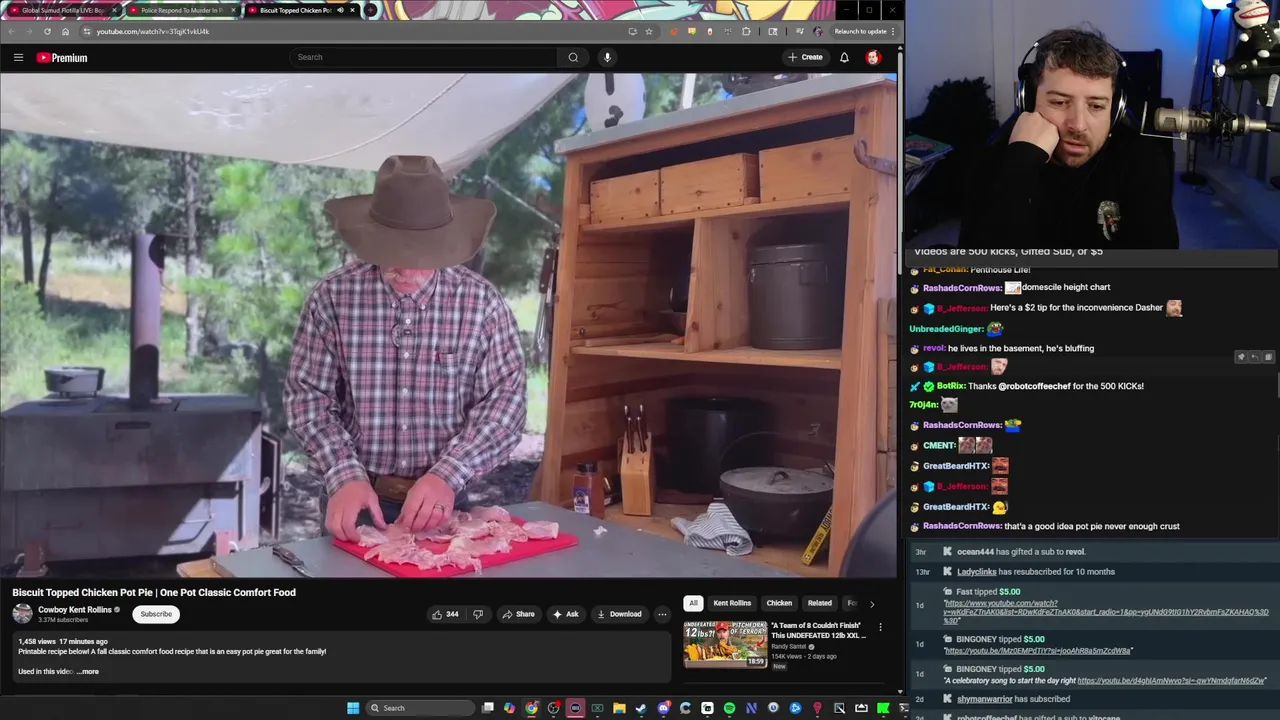Click BotRix thanks message for robotcoffeechef
1280x720 pixels.
click(1041, 386)
